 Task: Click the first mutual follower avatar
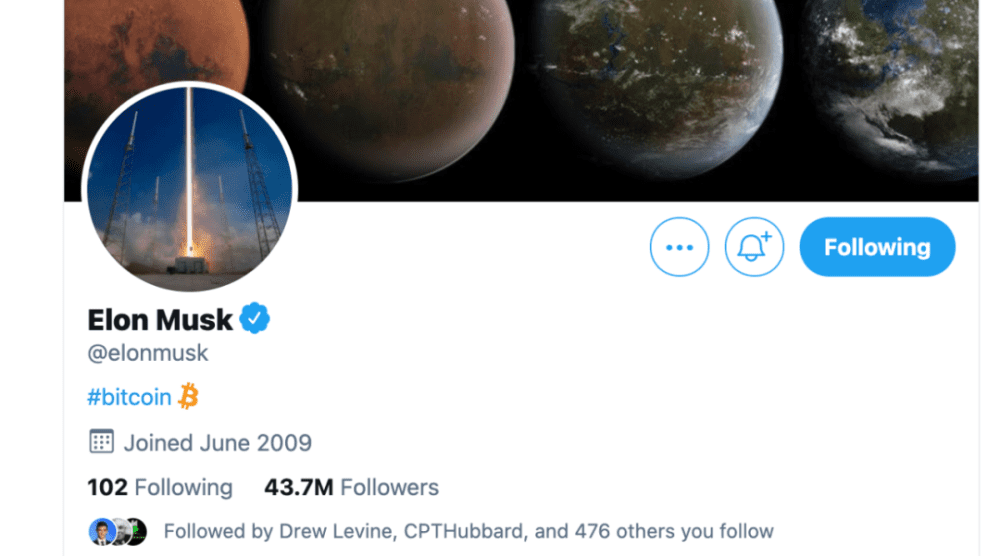click(x=101, y=531)
